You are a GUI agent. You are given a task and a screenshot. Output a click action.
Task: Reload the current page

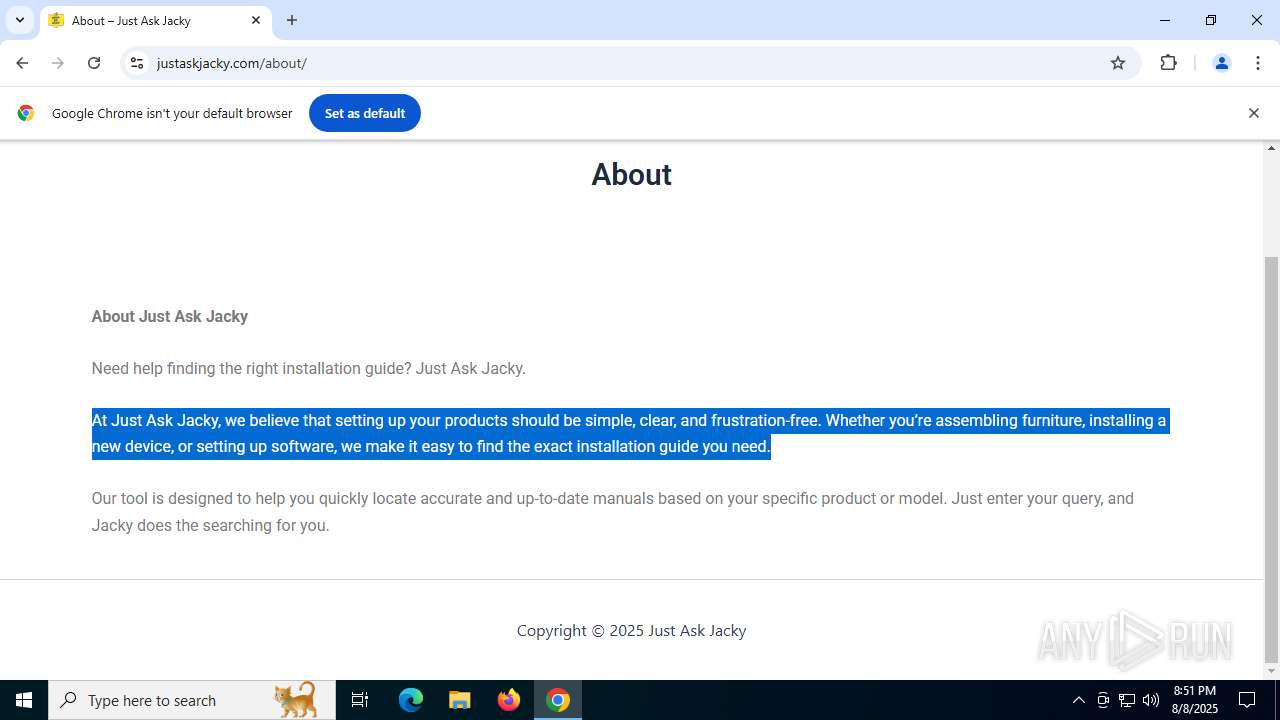click(94, 63)
